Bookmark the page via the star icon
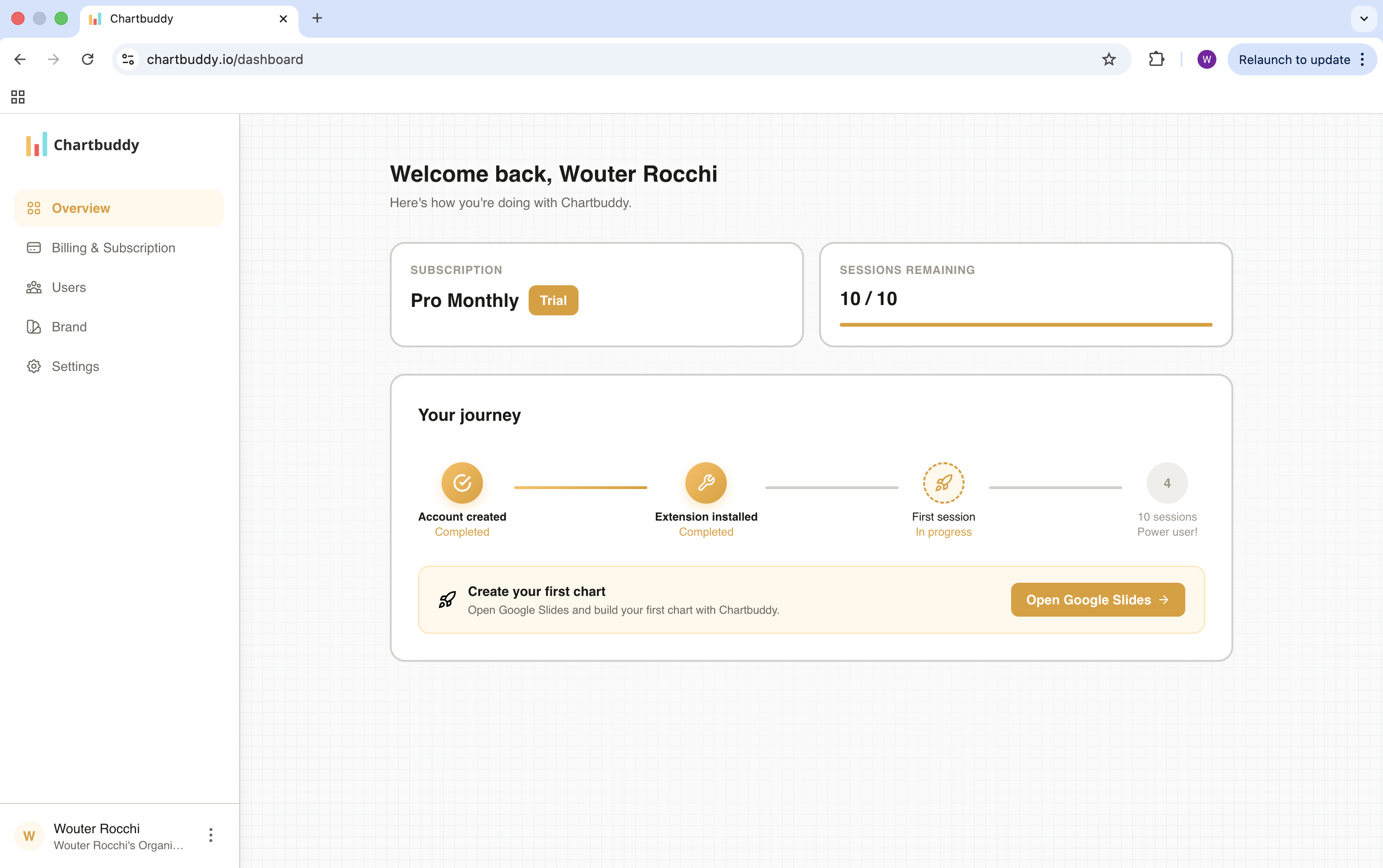 [x=1108, y=59]
